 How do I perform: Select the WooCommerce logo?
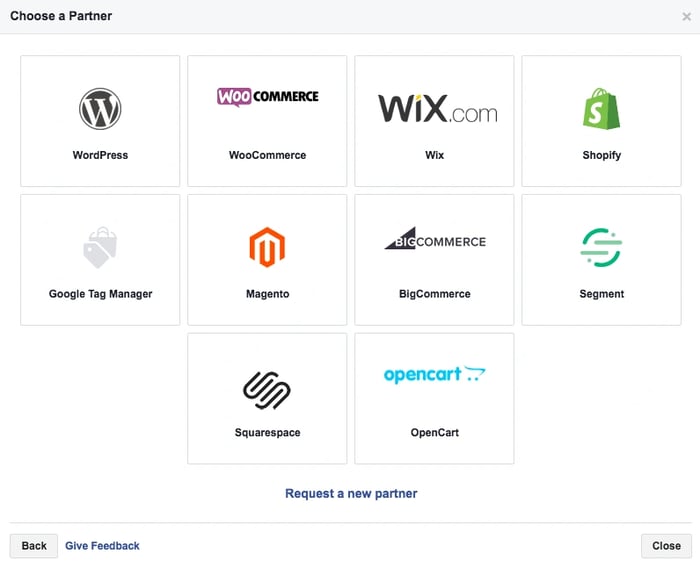[x=267, y=97]
